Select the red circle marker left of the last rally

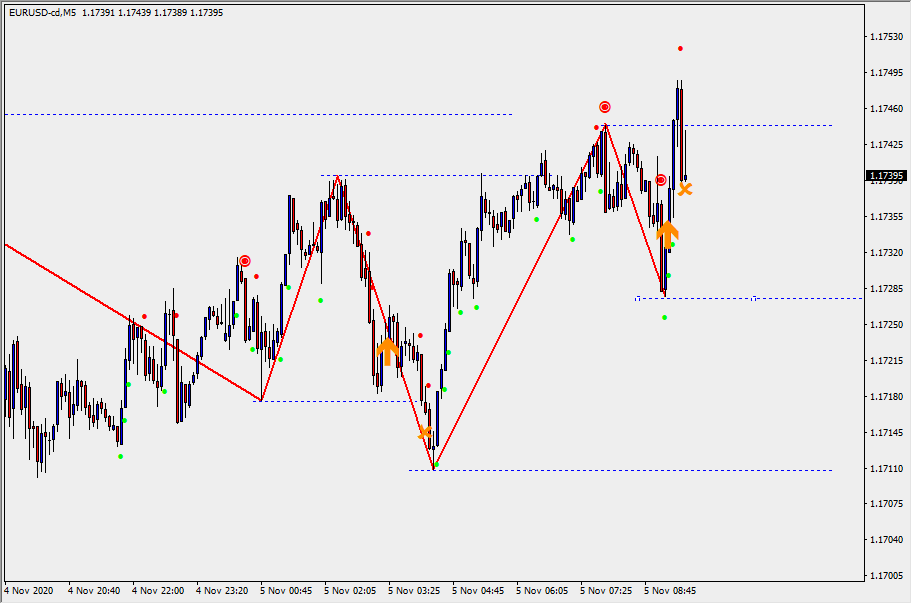[x=661, y=180]
